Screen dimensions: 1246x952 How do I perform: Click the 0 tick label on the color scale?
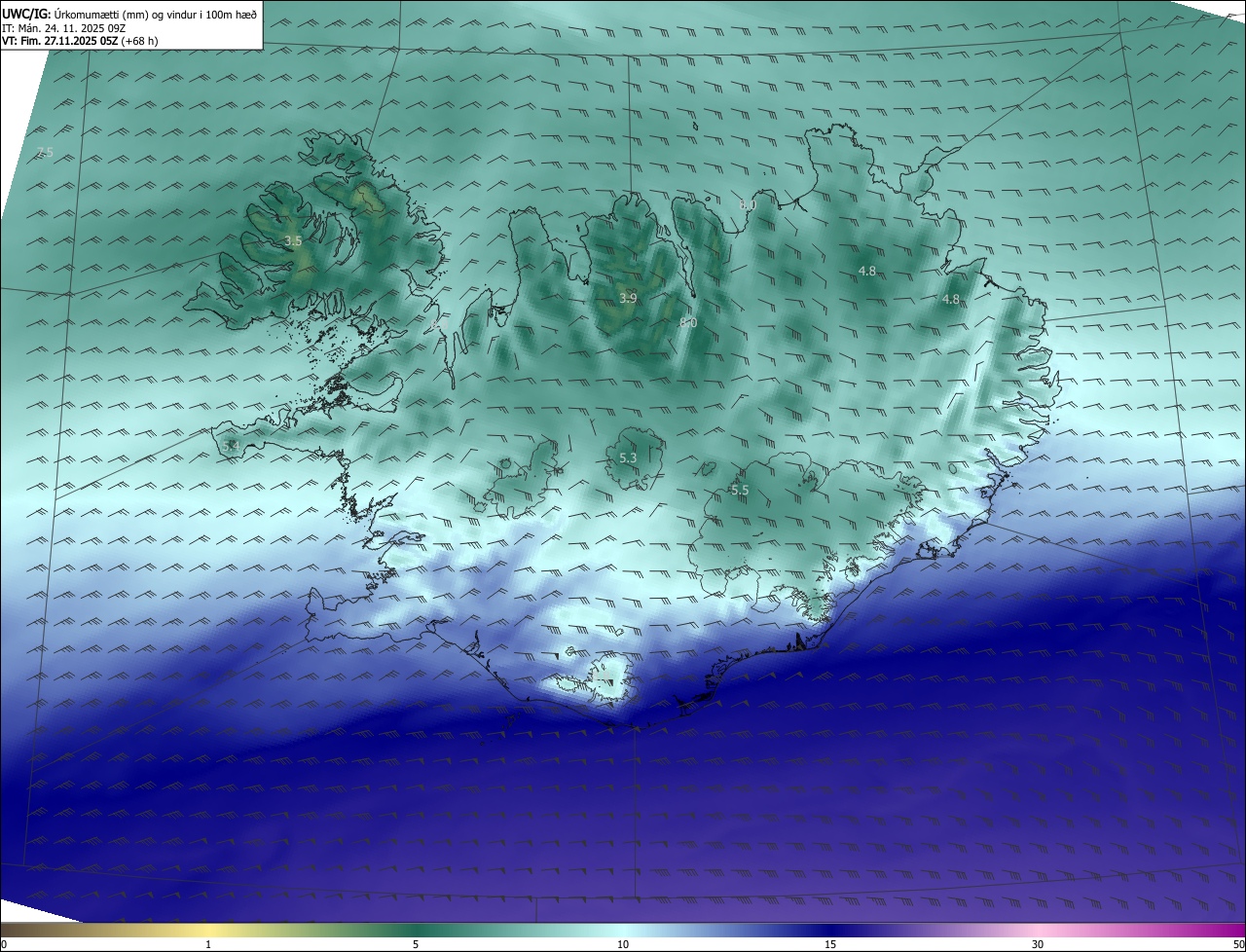coord(4,944)
